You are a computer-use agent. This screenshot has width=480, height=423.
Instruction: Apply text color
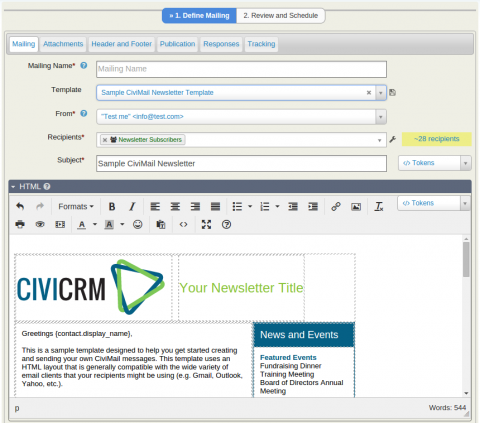(x=82, y=224)
